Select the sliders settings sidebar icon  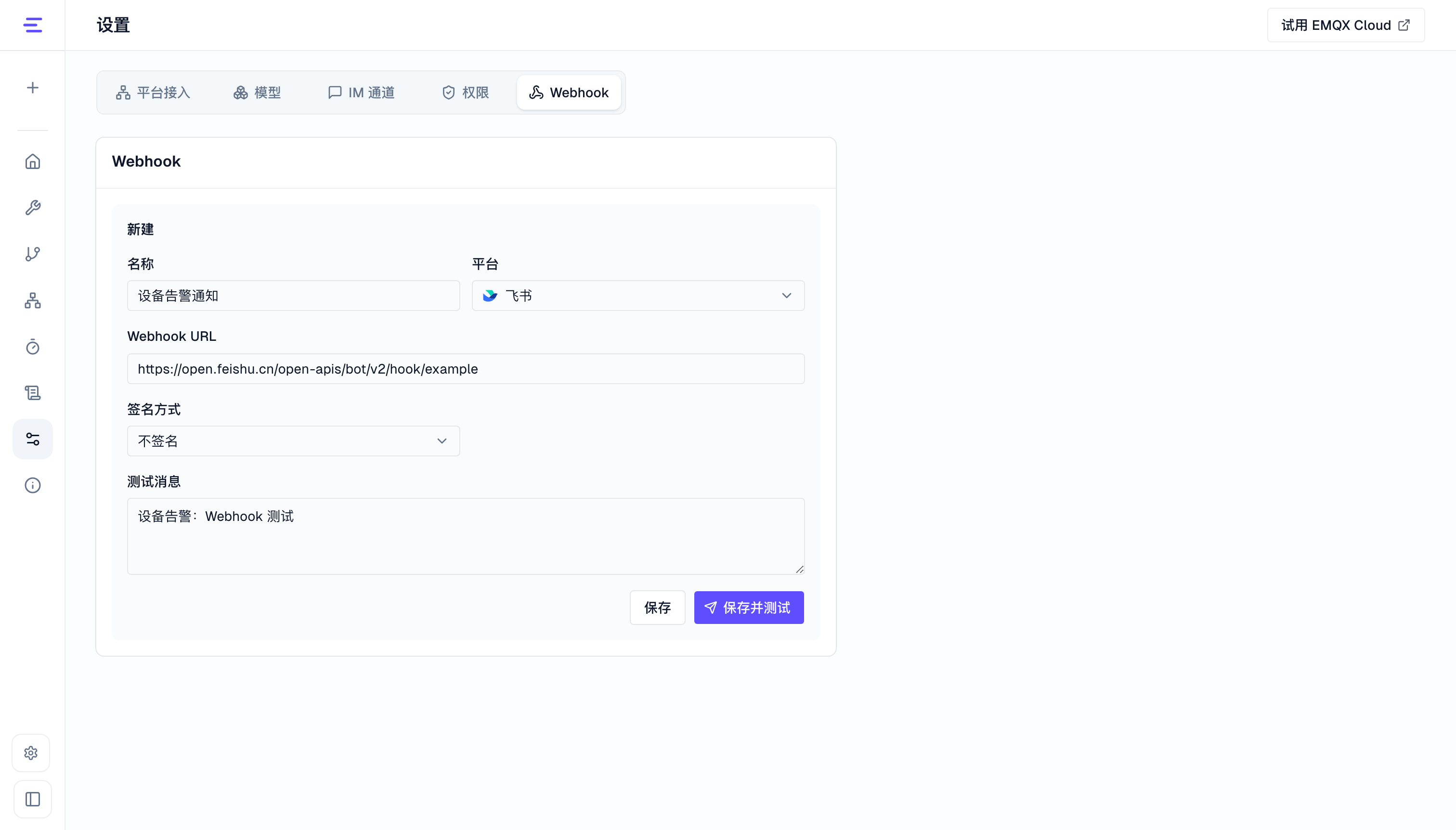coord(32,439)
